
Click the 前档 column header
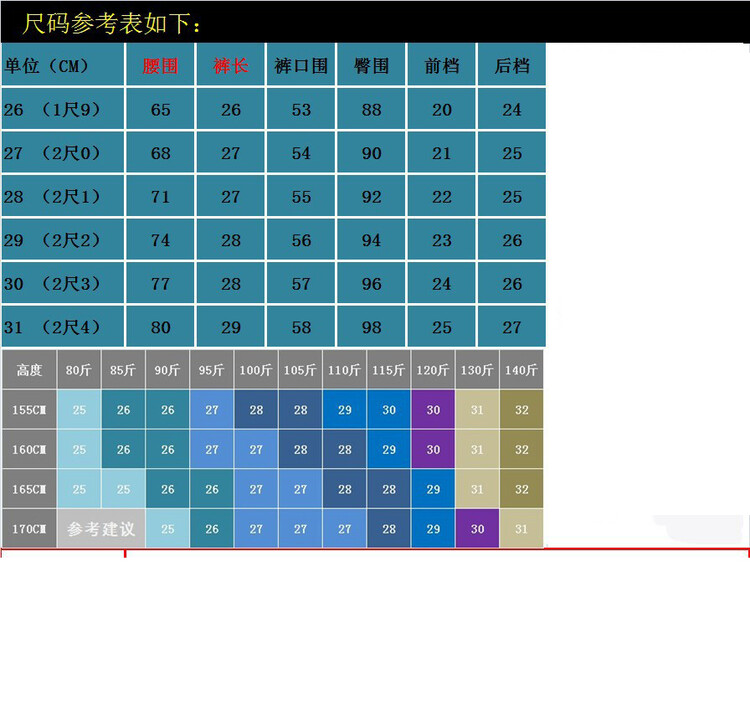point(442,66)
